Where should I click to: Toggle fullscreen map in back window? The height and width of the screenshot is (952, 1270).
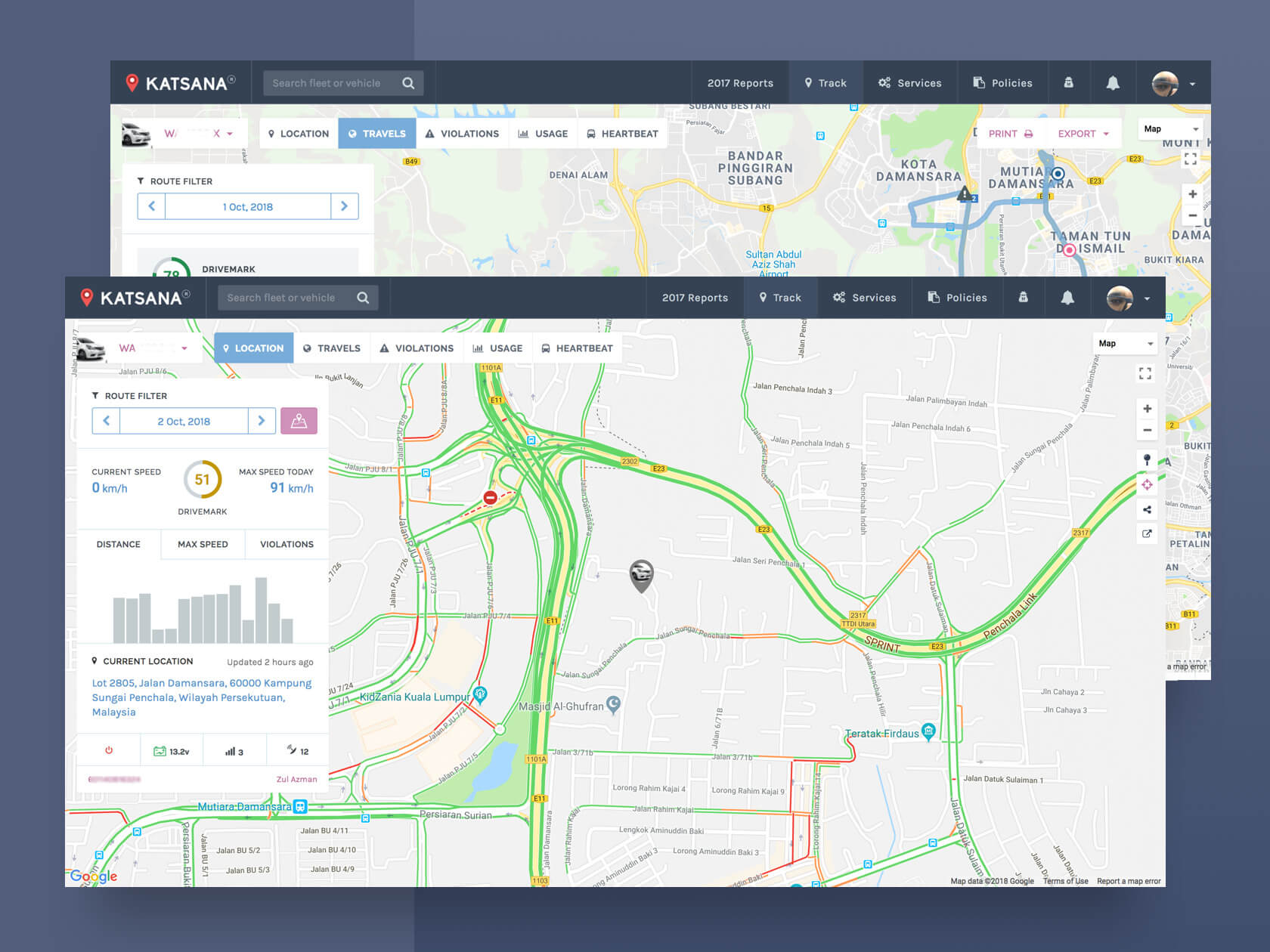pos(1191,159)
